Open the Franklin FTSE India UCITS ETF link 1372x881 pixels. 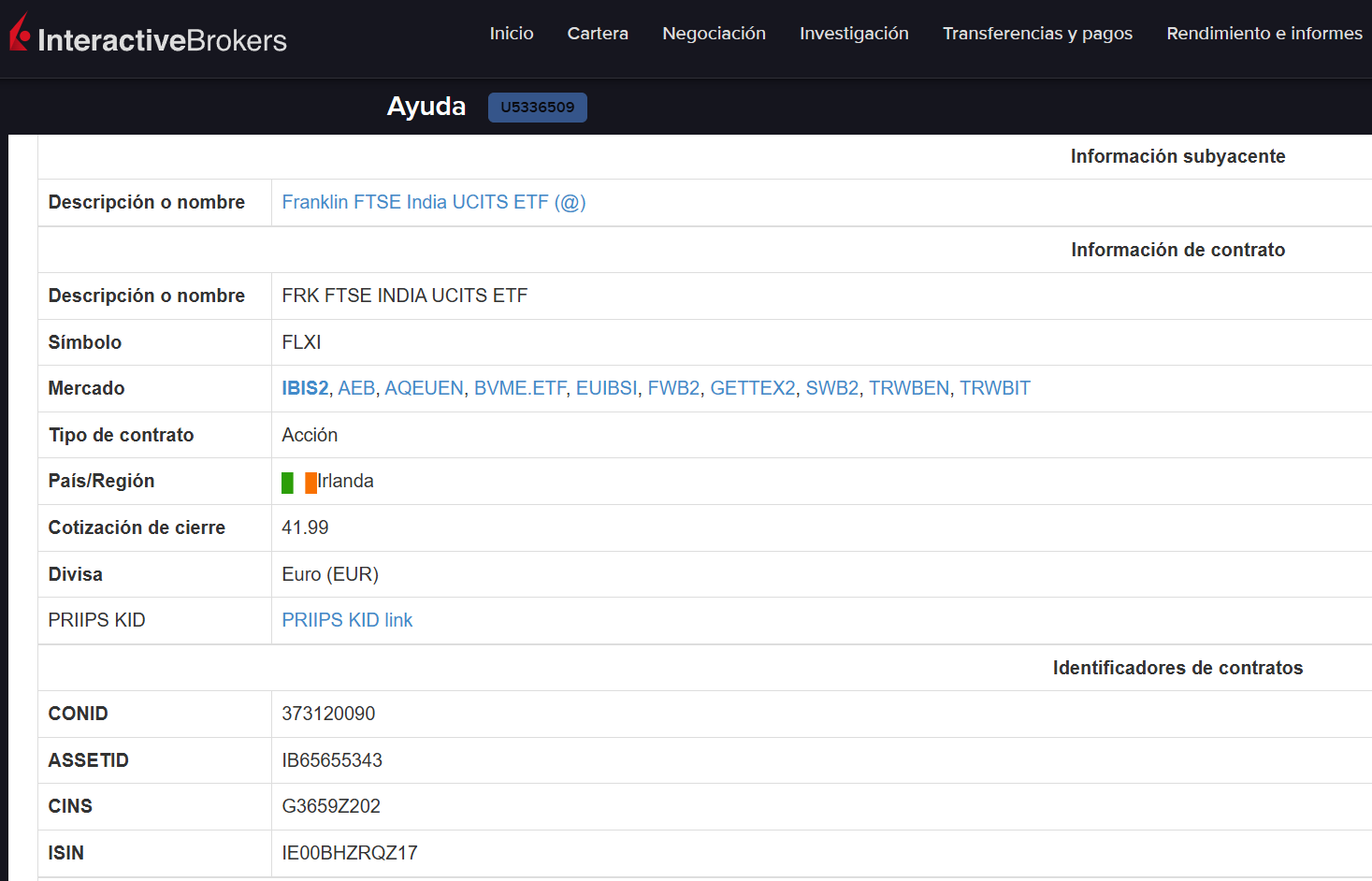434,202
